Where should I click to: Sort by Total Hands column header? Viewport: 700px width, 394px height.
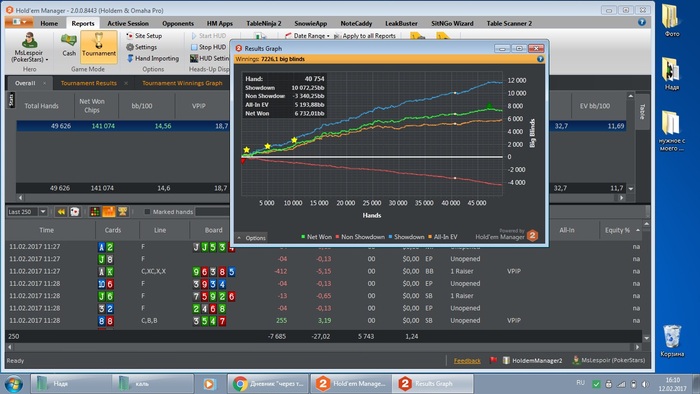coord(41,106)
